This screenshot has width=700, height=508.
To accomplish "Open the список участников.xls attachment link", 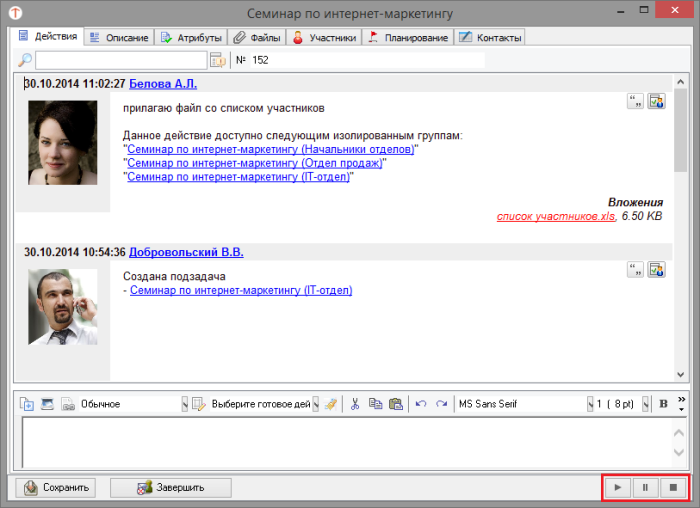I will coord(556,215).
